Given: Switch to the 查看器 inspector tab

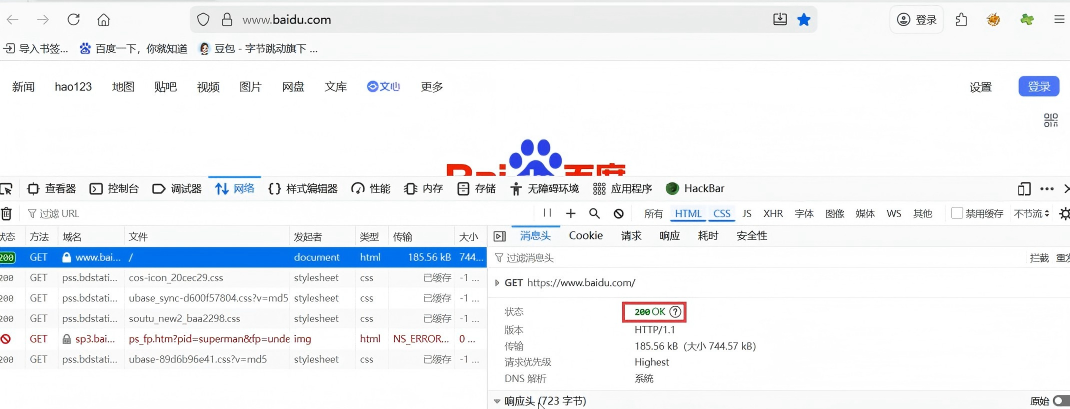Looking at the screenshot, I should tap(51, 188).
